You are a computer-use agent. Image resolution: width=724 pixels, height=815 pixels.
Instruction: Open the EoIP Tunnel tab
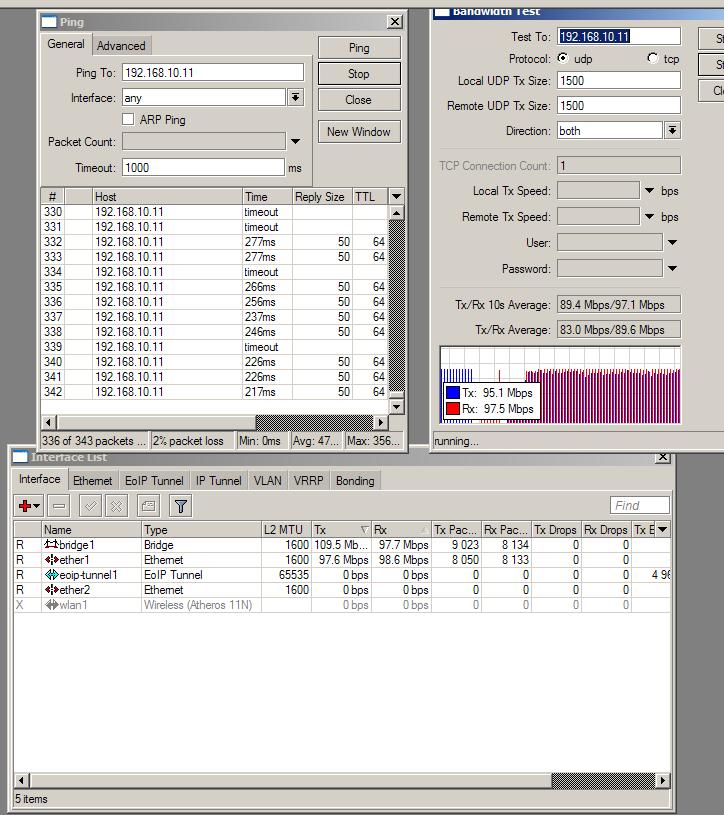point(154,481)
